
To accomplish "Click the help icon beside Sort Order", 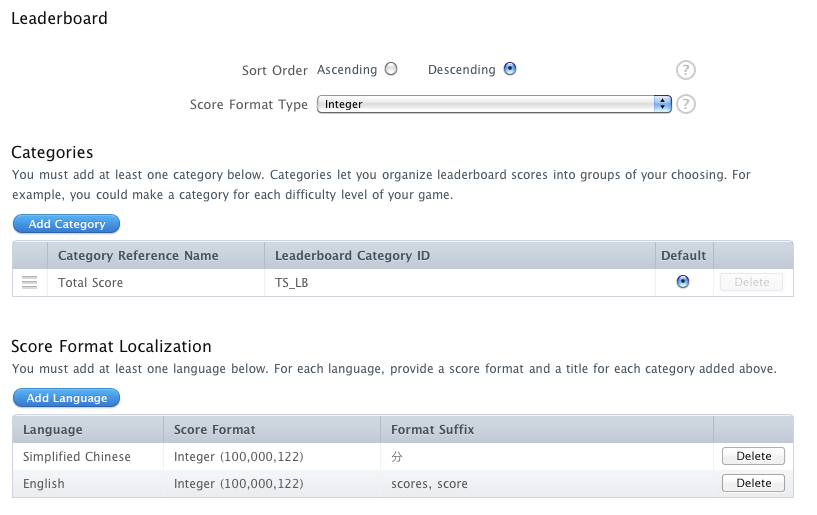I will [686, 70].
